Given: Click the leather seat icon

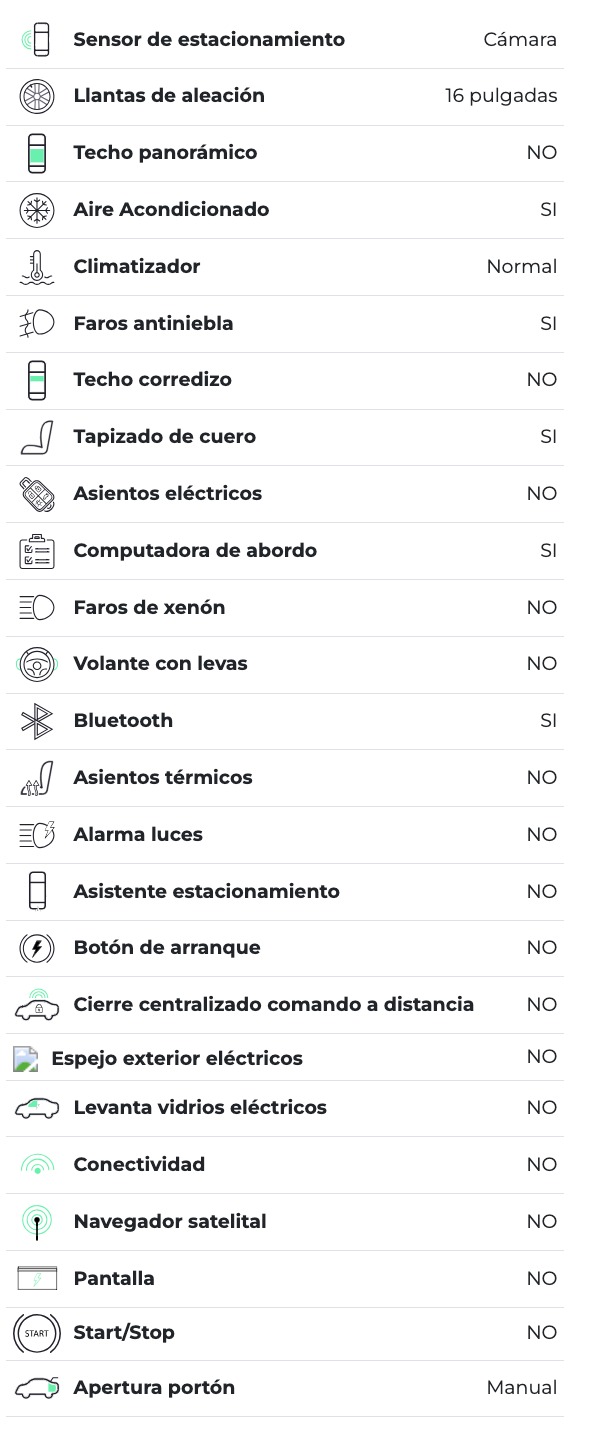Looking at the screenshot, I should pos(37,437).
